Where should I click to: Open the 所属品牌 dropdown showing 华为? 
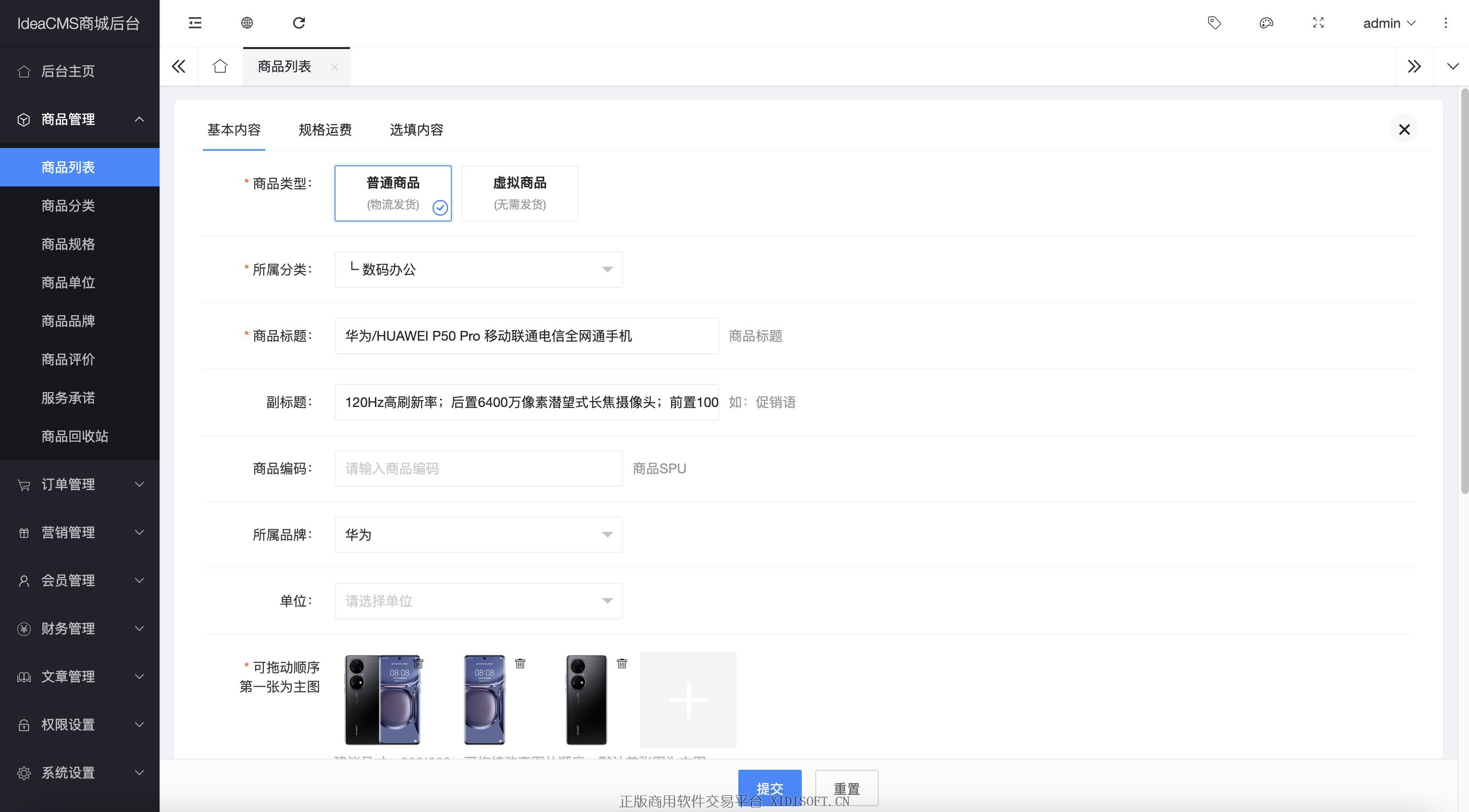coord(478,534)
